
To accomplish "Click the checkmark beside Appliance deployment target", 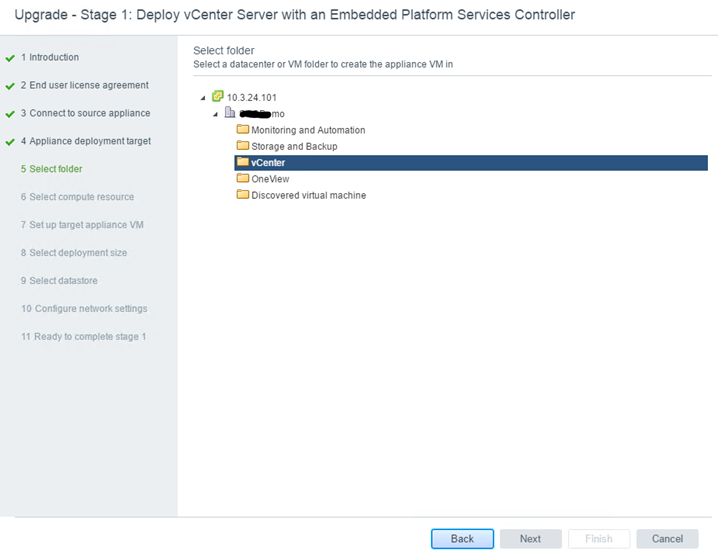I will 10,142.
